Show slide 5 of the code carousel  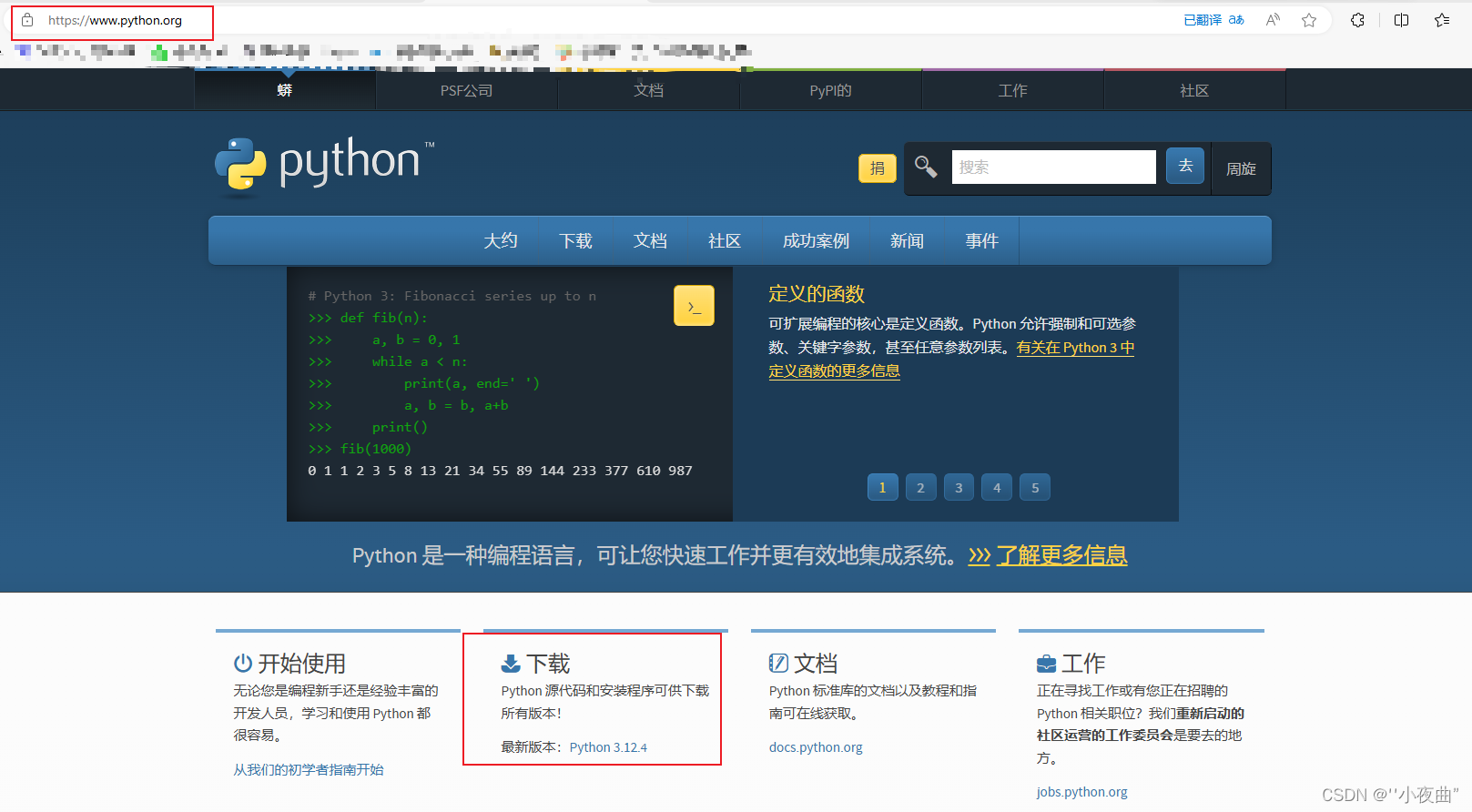pos(1035,487)
